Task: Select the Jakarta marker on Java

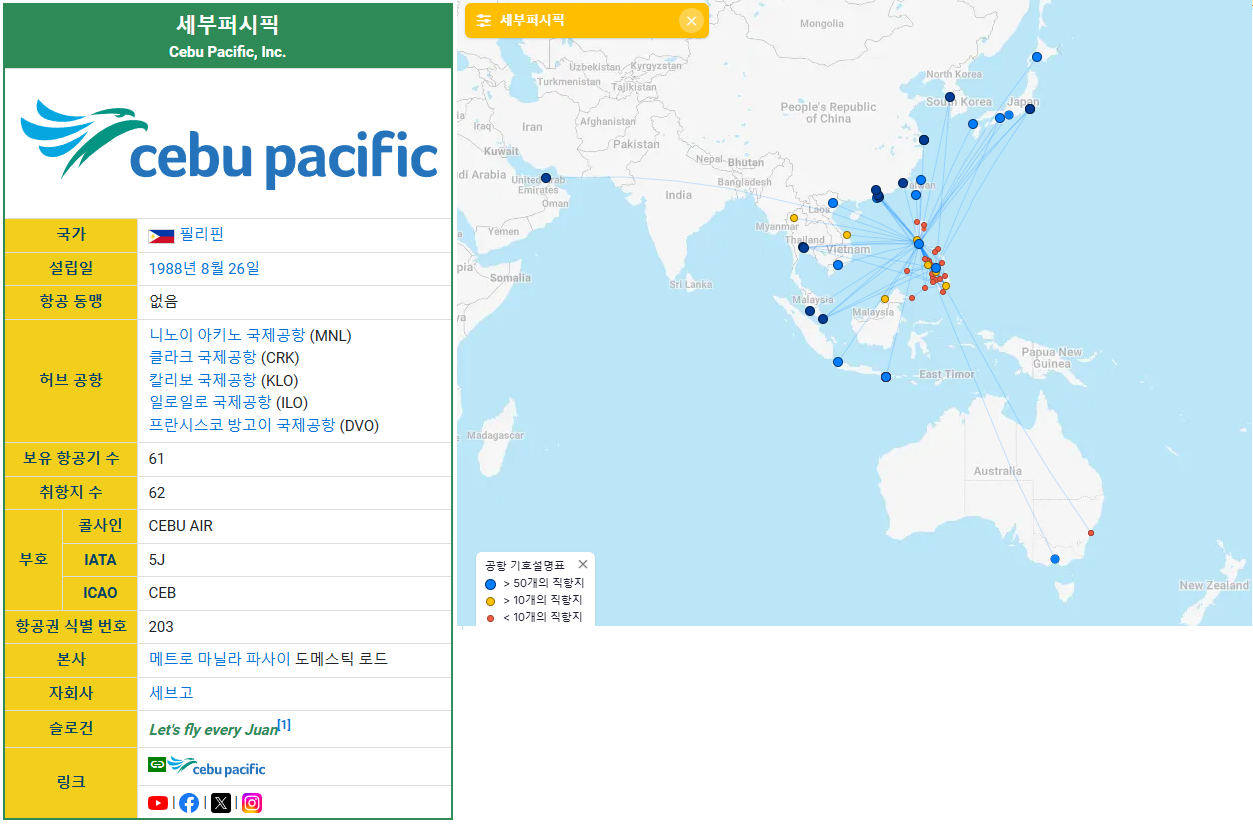Action: tap(837, 362)
